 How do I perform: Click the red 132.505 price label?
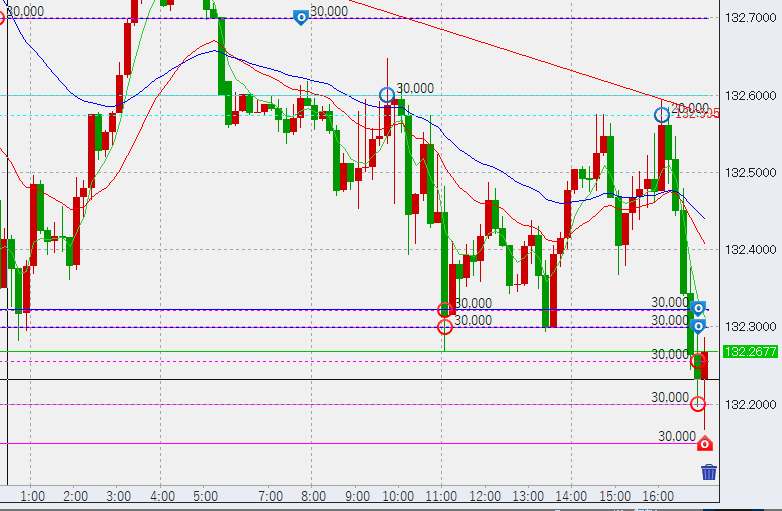pyautogui.click(x=697, y=113)
